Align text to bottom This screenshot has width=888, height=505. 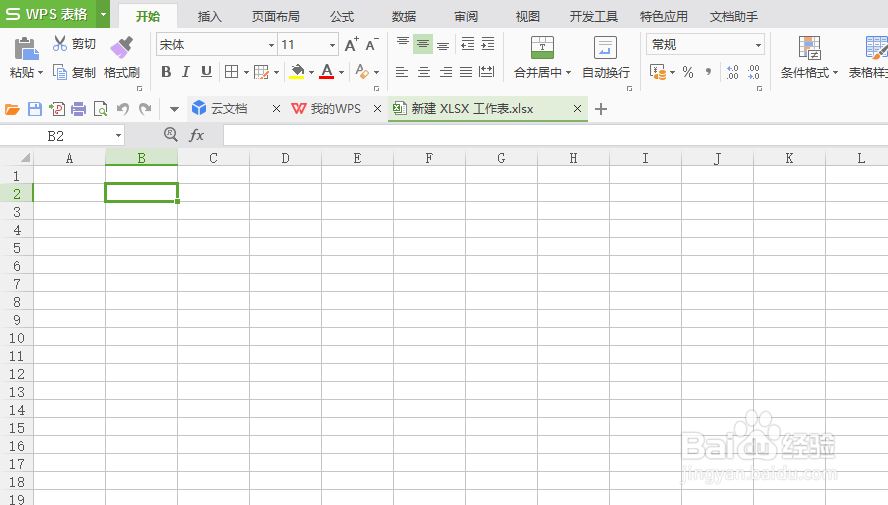click(x=443, y=44)
